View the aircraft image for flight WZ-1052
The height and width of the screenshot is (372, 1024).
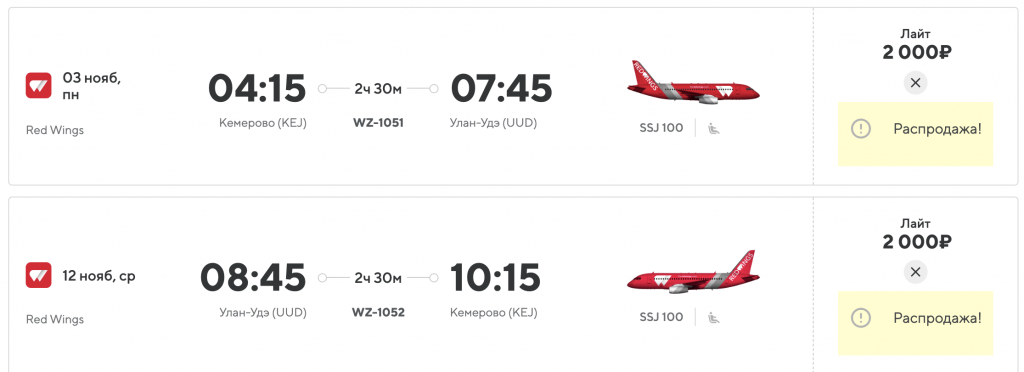[693, 272]
